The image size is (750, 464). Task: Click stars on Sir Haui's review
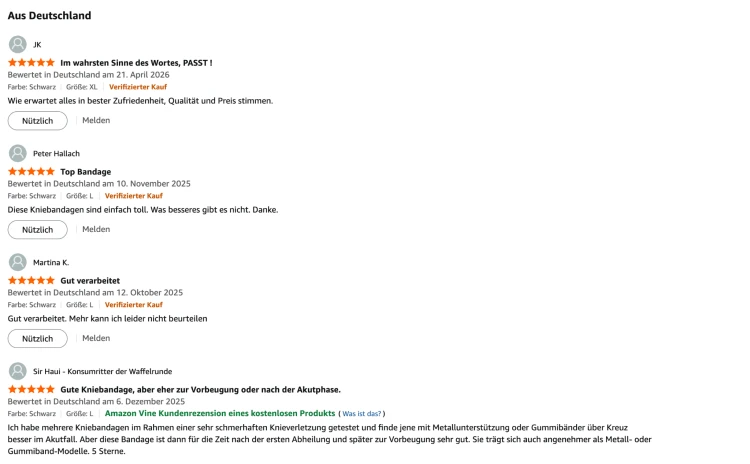click(x=31, y=389)
